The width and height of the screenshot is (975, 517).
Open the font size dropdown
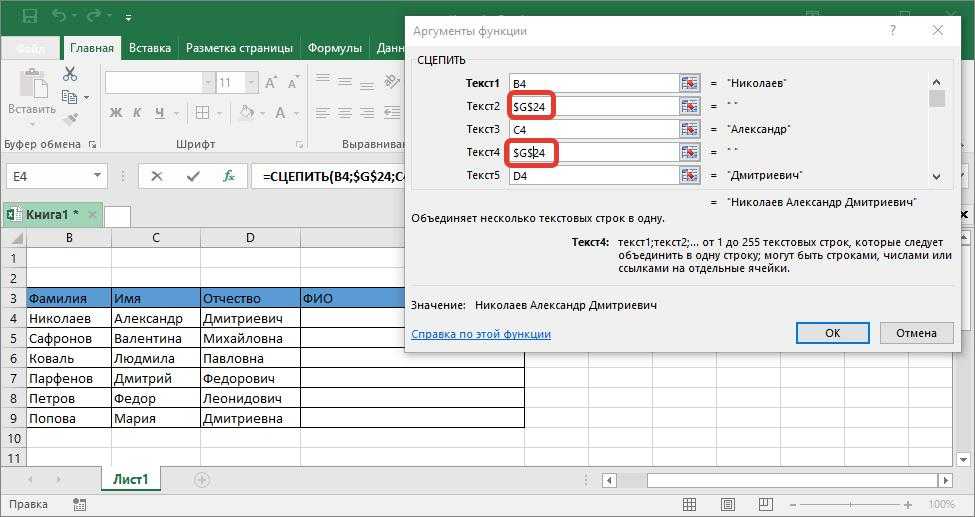pyautogui.click(x=251, y=83)
